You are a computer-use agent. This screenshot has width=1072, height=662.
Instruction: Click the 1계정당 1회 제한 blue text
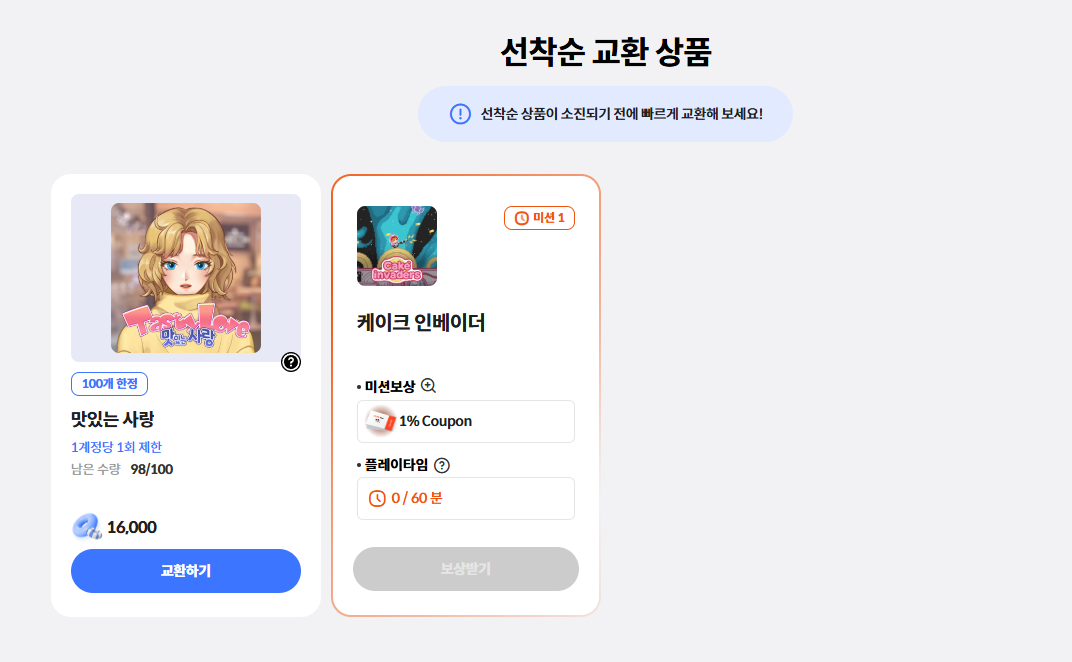[116, 447]
